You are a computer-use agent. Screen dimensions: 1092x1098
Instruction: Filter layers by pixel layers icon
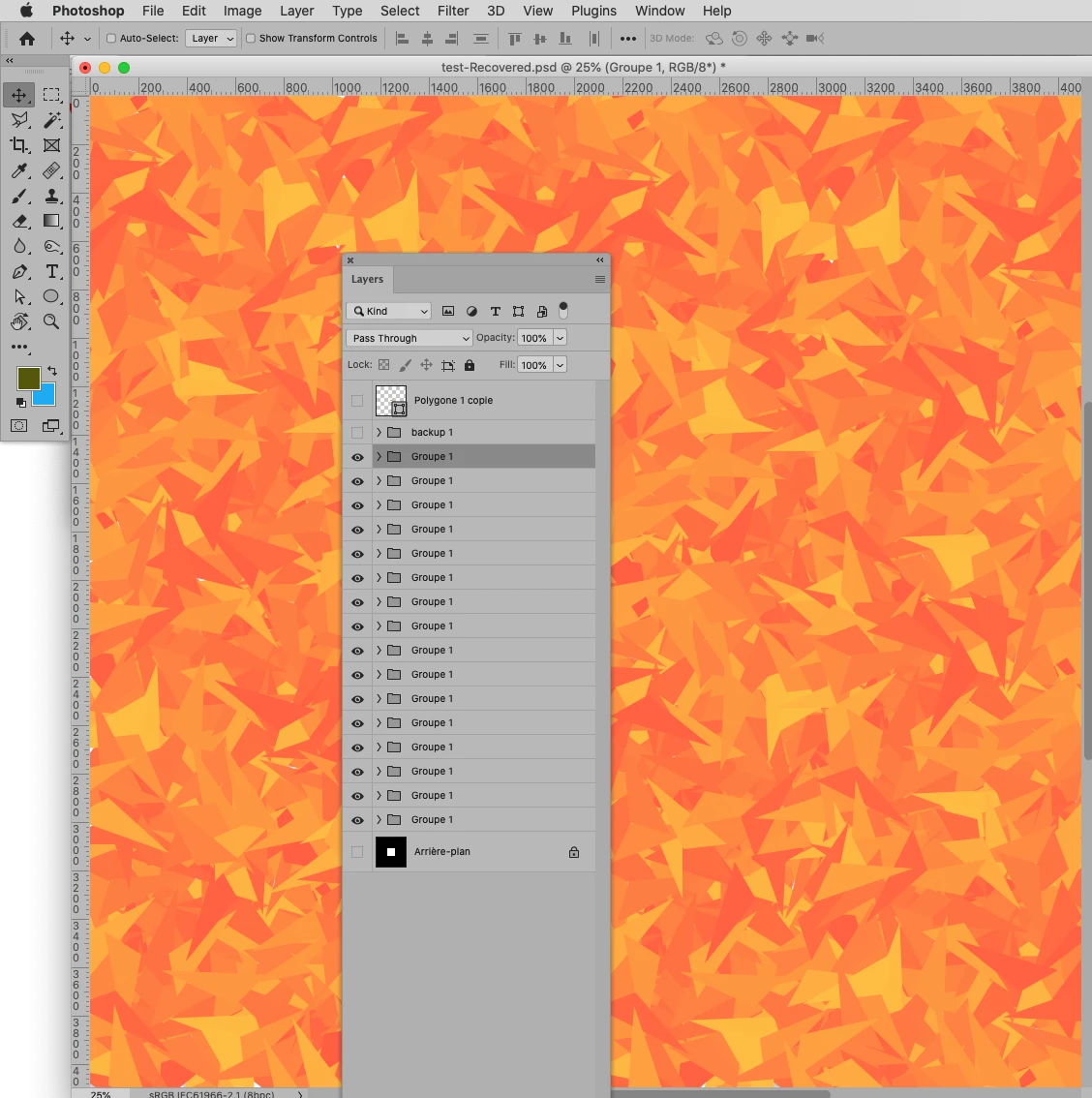448,311
